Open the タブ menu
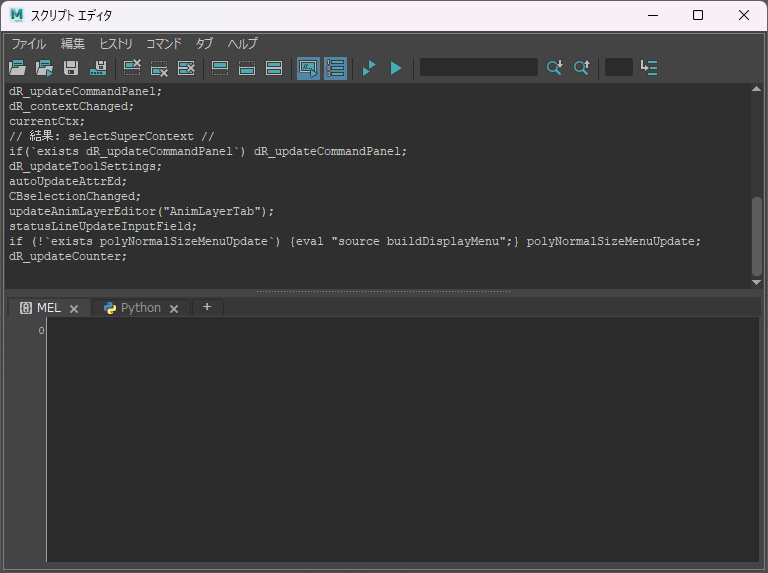This screenshot has height=573, width=768. point(204,44)
